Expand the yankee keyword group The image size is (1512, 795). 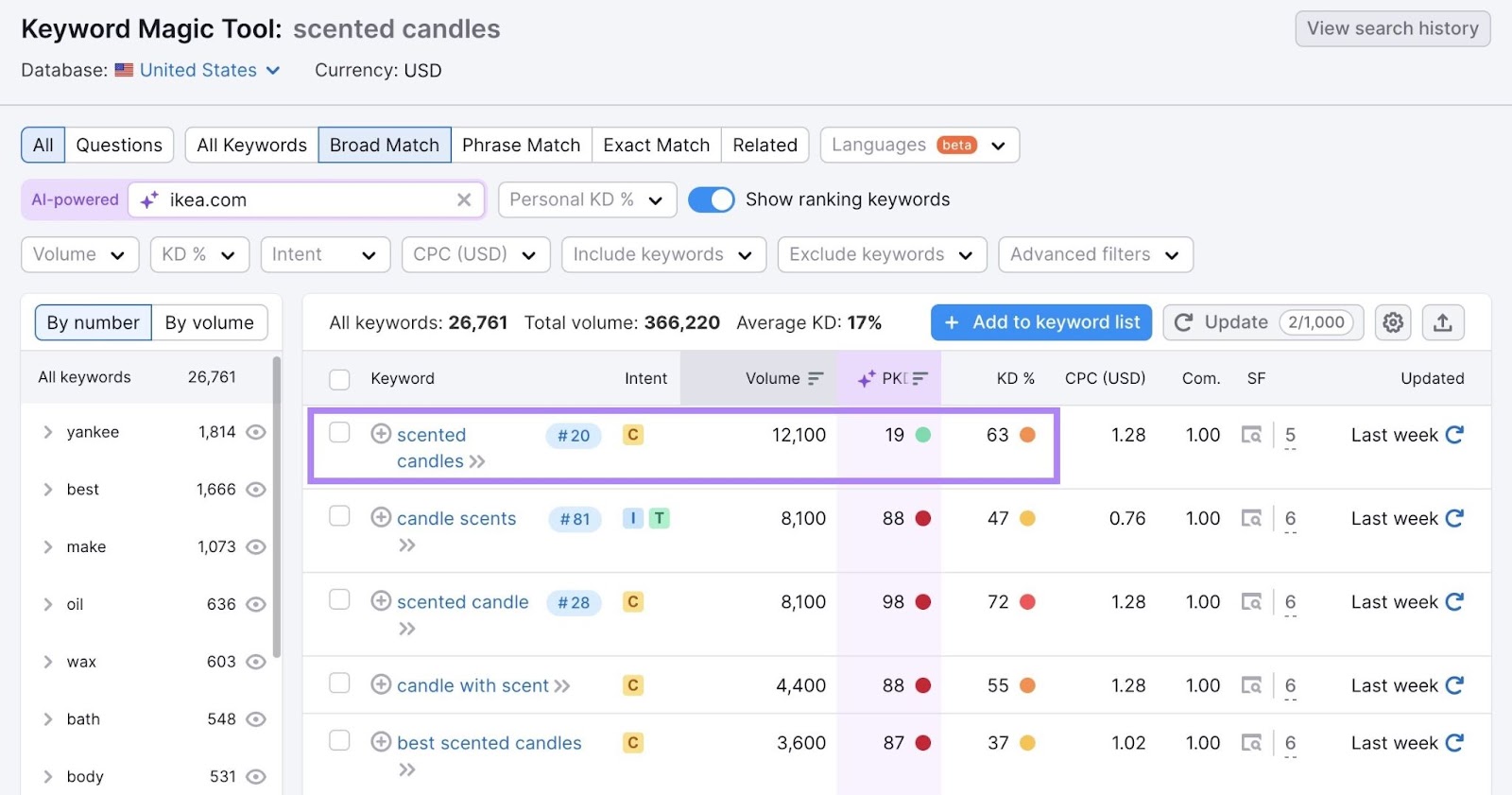[x=48, y=432]
